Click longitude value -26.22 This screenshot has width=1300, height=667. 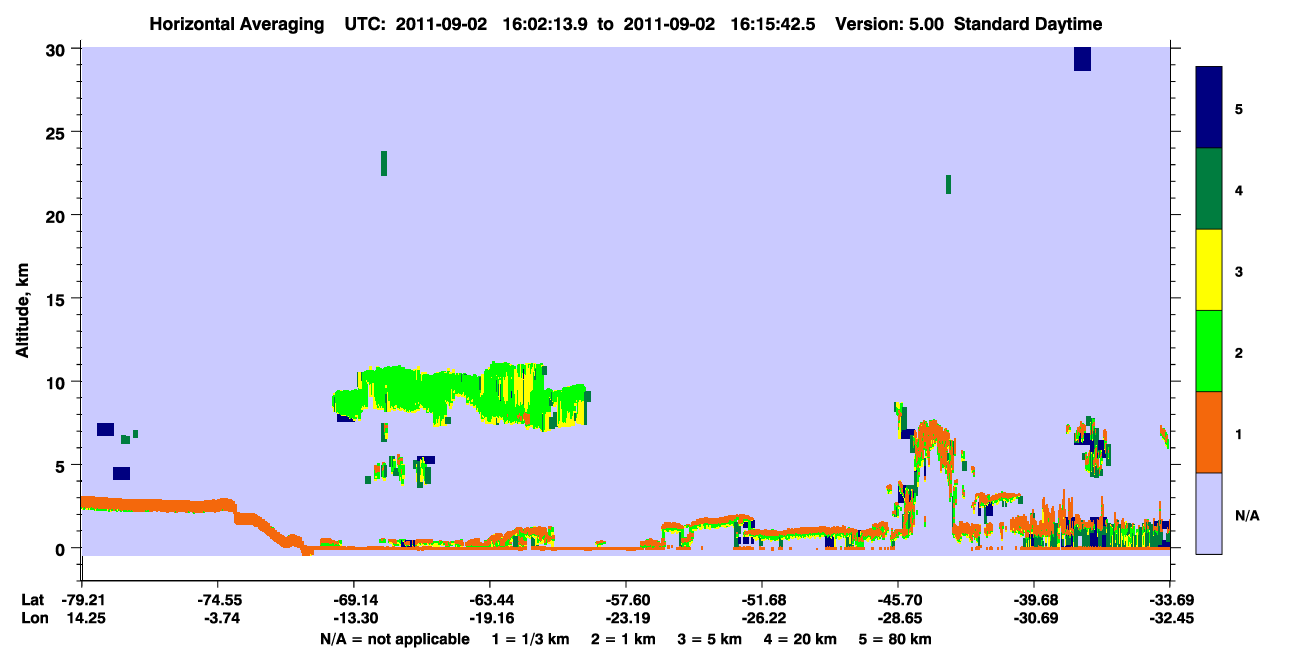(762, 618)
